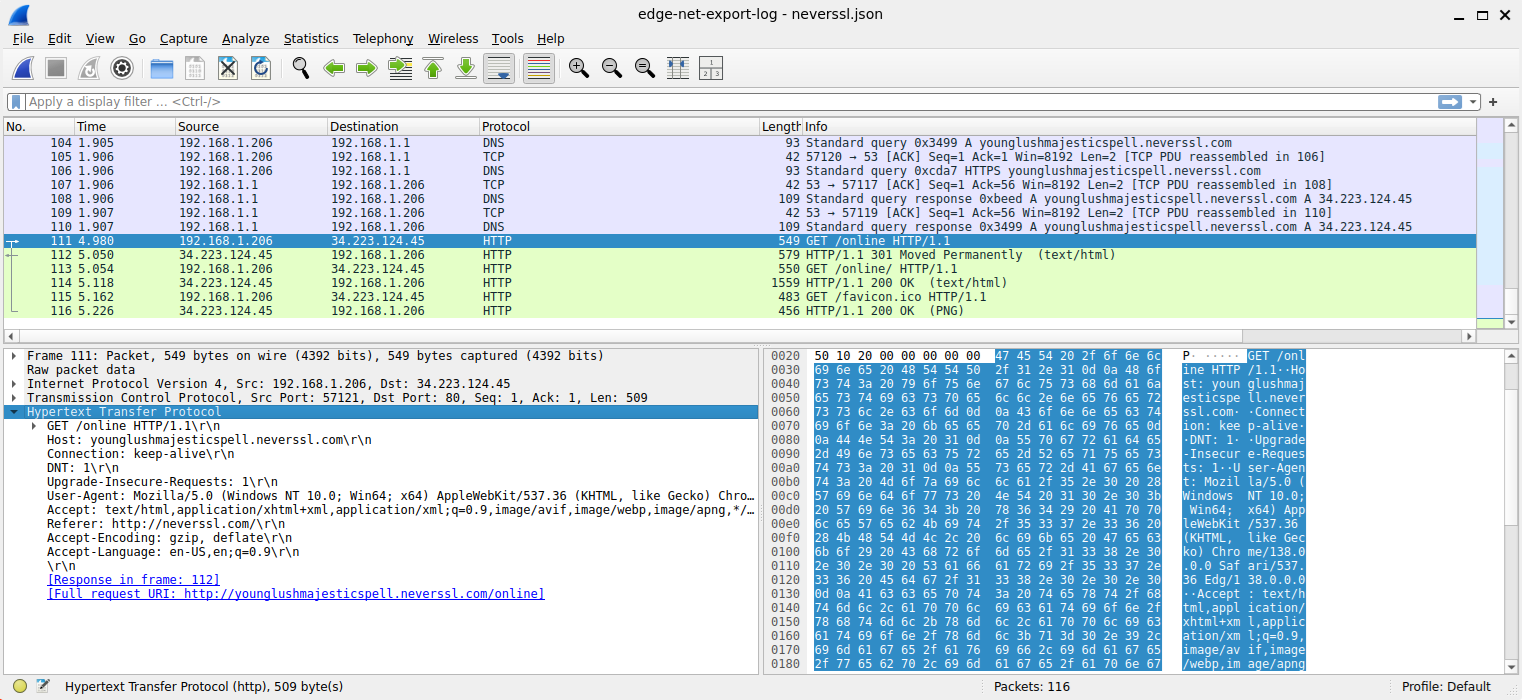Viewport: 1522px width, 700px height.
Task: Open capture file properties icon in status bar
Action: click(43, 687)
